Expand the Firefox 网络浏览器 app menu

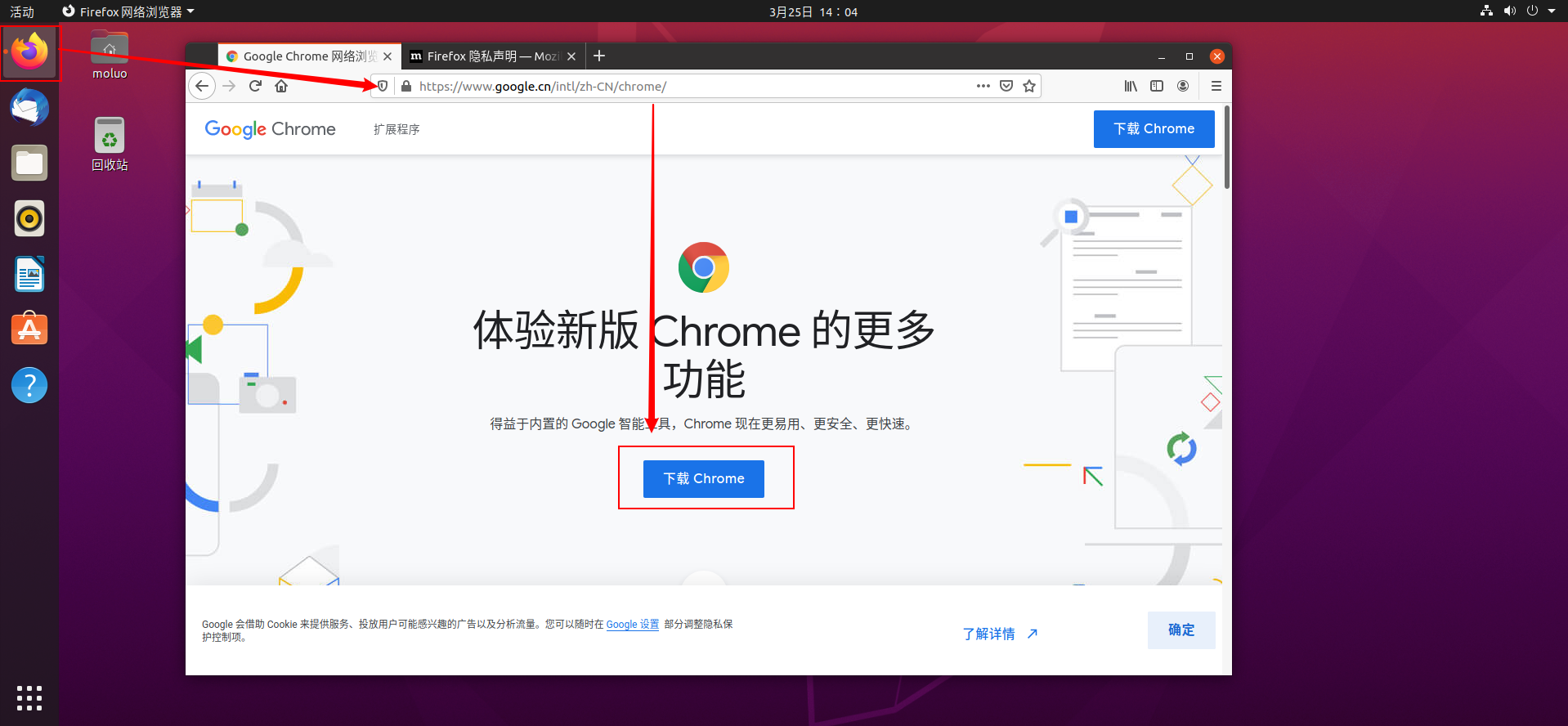tap(129, 11)
